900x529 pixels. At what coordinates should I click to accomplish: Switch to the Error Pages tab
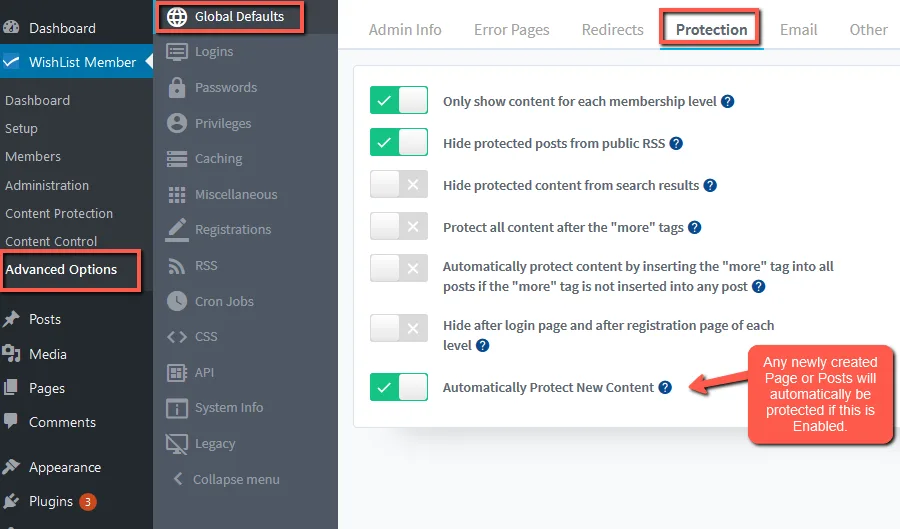tap(511, 30)
